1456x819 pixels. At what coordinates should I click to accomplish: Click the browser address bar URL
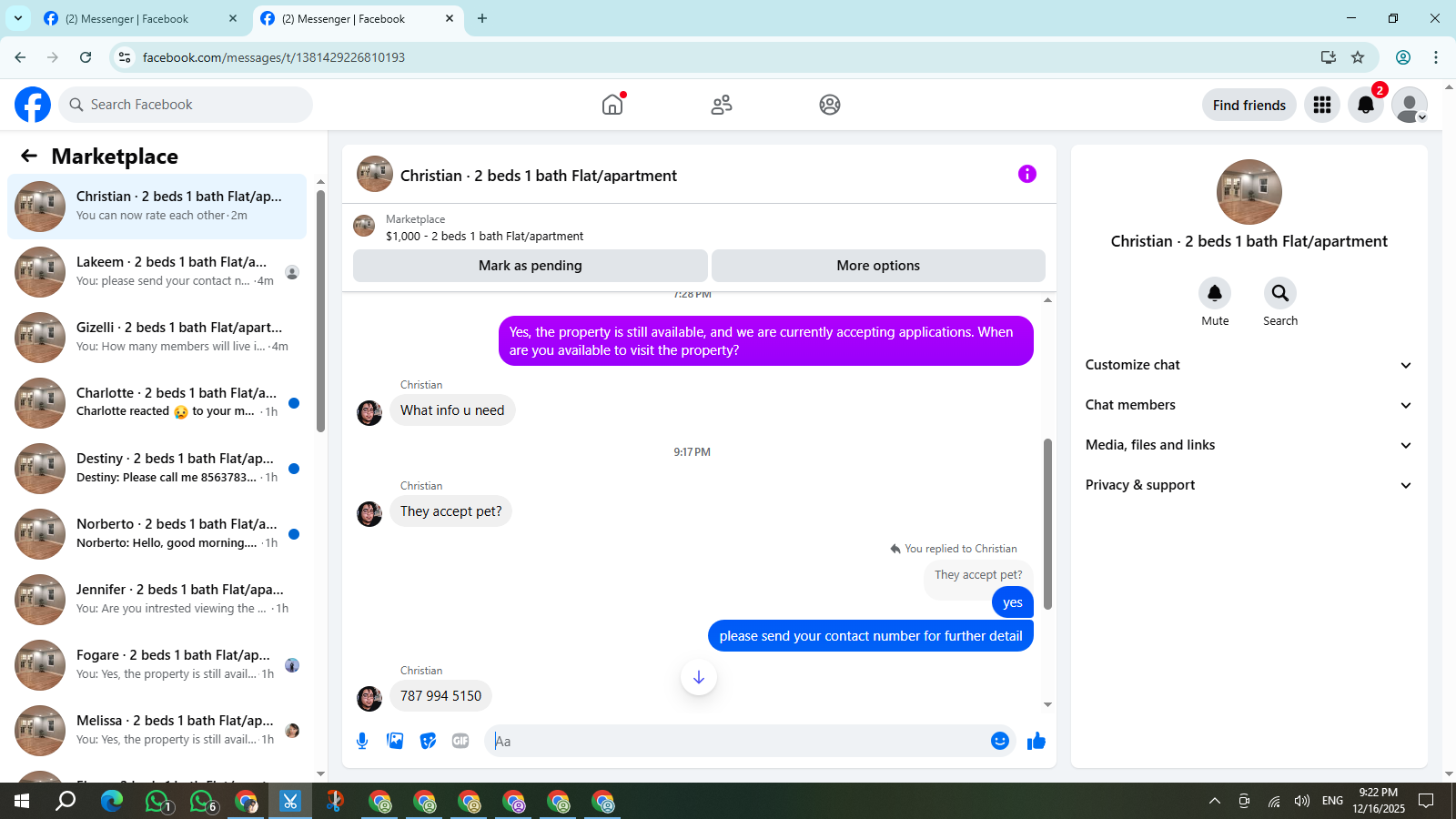[x=274, y=57]
